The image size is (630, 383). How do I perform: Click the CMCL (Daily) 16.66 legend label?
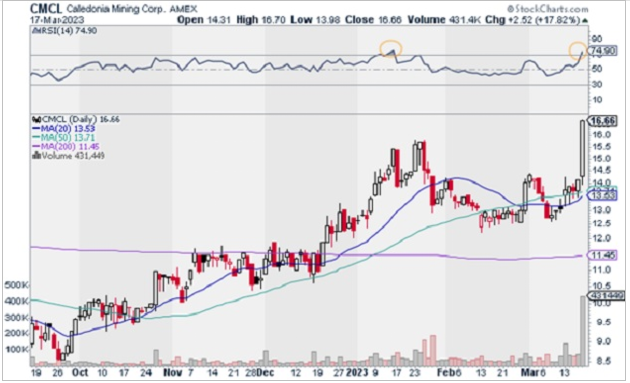click(x=76, y=119)
